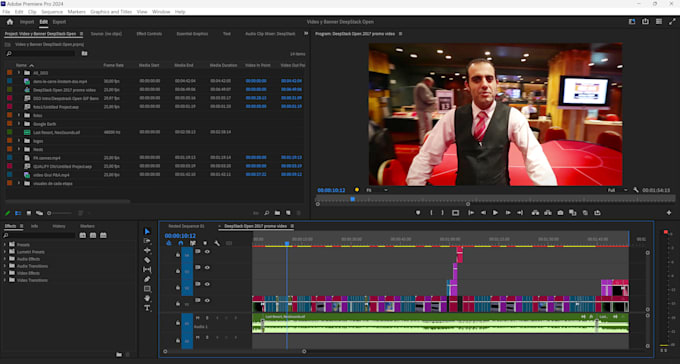The width and height of the screenshot is (680, 364).
Task: Play the program monitor video
Action: tap(495, 213)
